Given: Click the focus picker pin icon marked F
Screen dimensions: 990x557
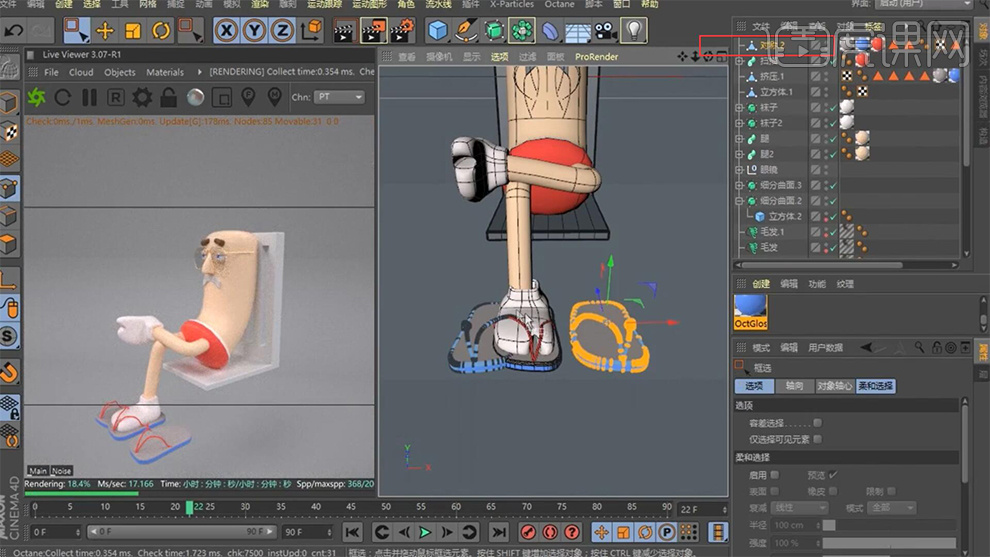Looking at the screenshot, I should 248,97.
